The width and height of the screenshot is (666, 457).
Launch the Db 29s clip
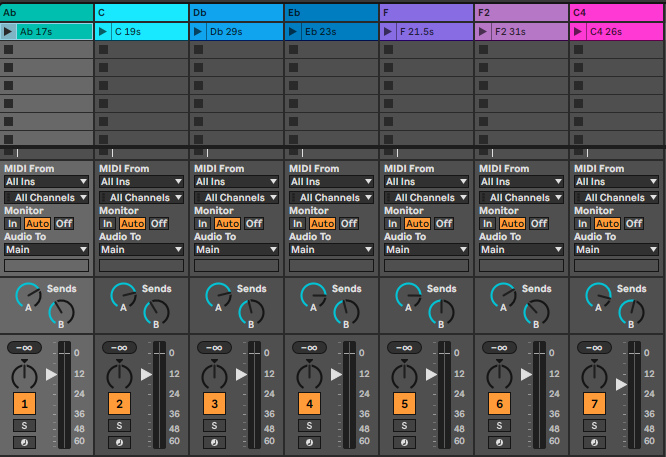coord(198,31)
